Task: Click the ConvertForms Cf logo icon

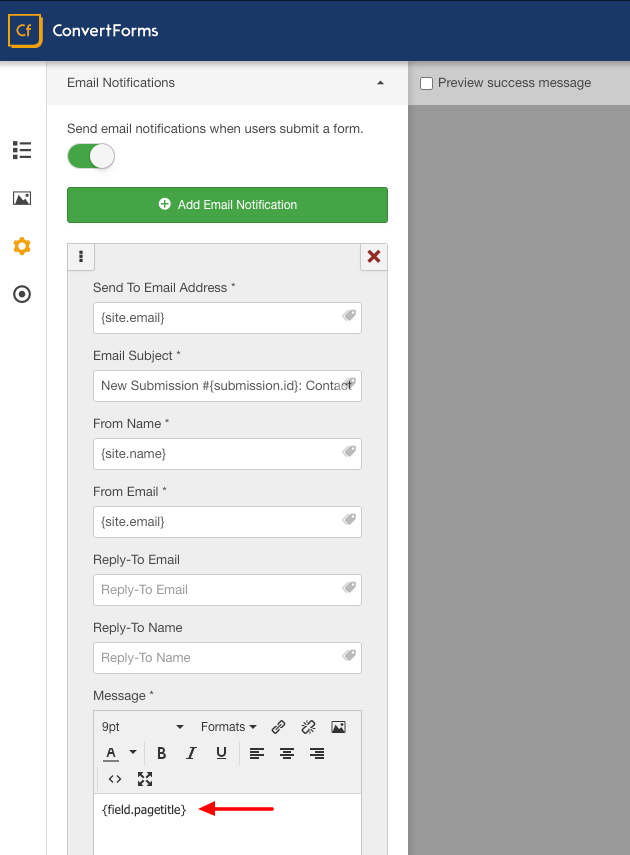Action: coord(25,31)
